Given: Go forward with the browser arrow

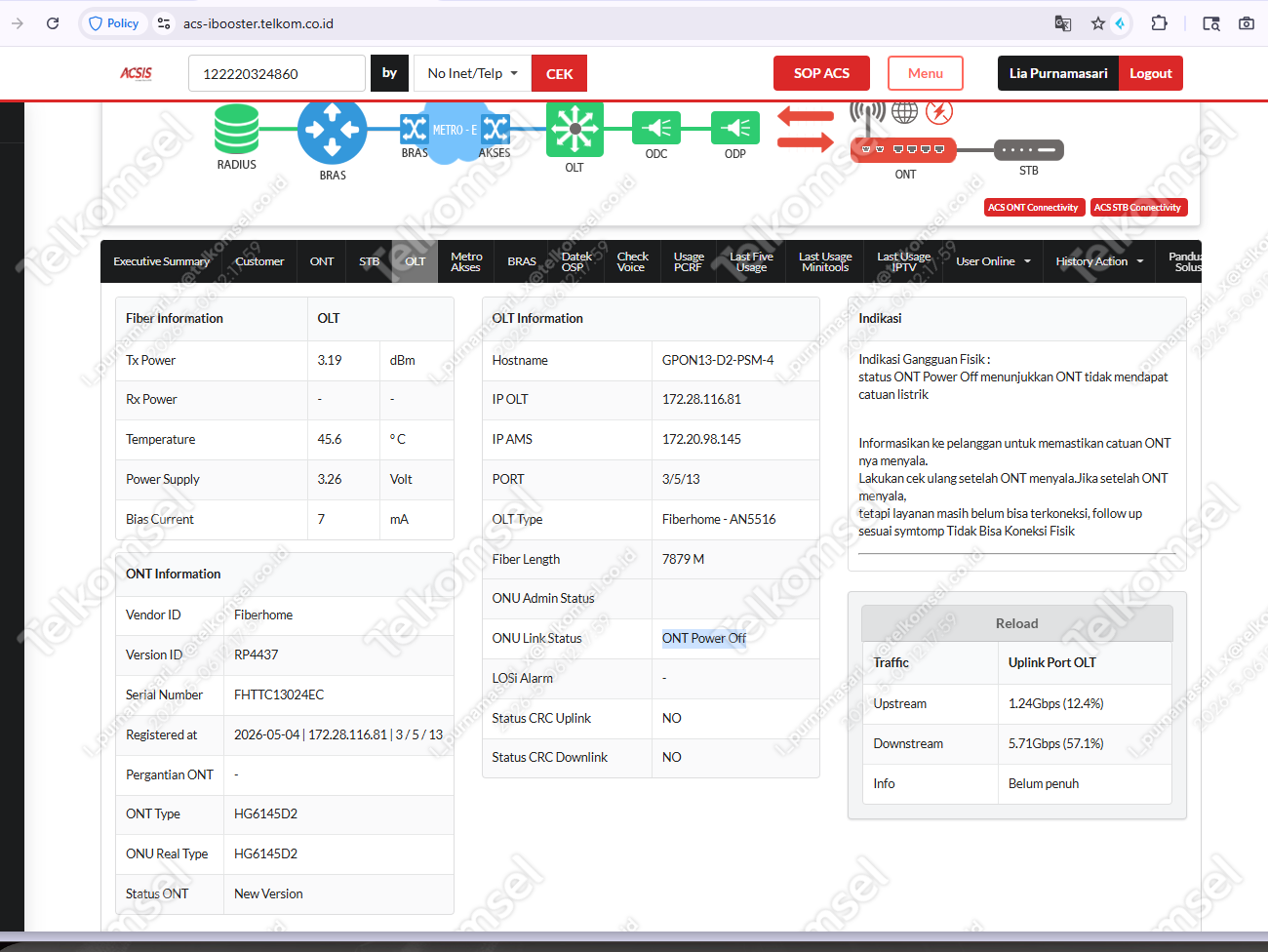Looking at the screenshot, I should point(18,23).
